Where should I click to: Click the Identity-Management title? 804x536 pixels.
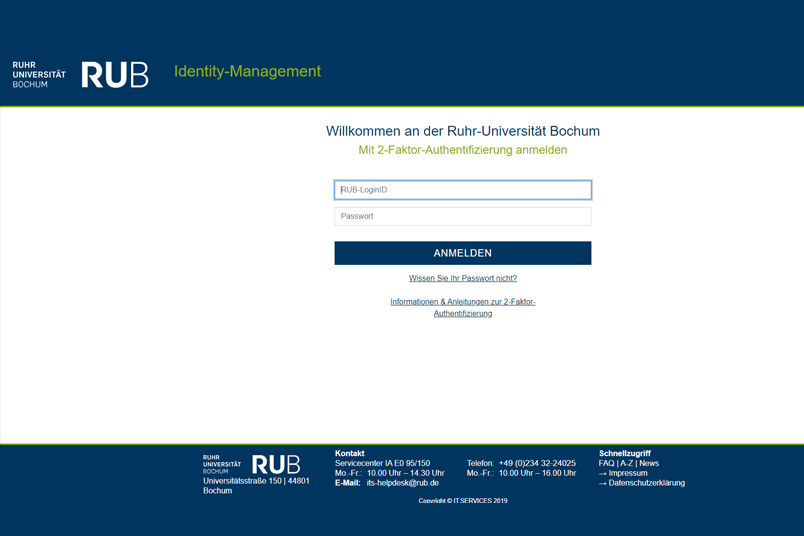point(247,71)
